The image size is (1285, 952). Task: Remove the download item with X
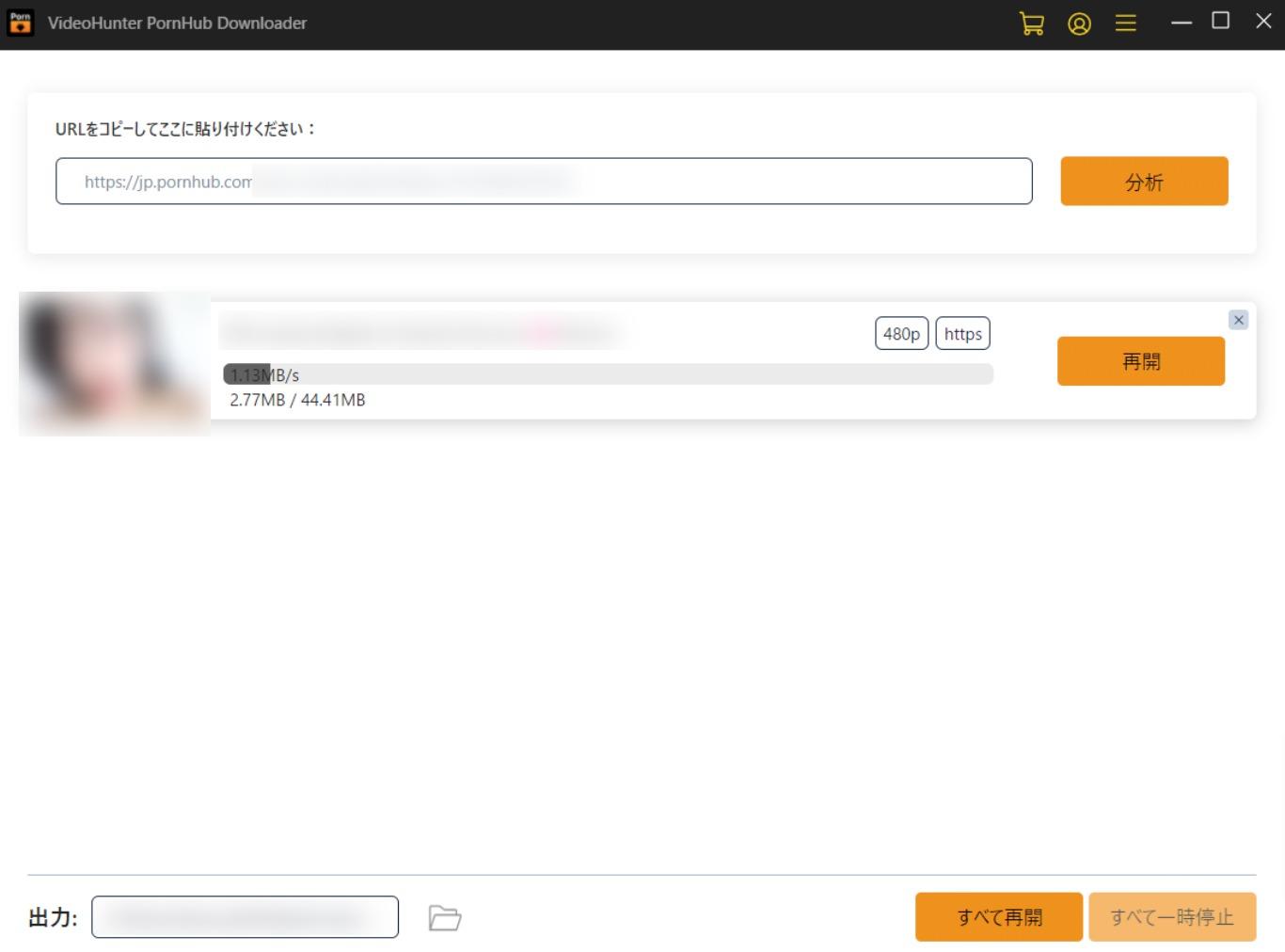(1238, 320)
